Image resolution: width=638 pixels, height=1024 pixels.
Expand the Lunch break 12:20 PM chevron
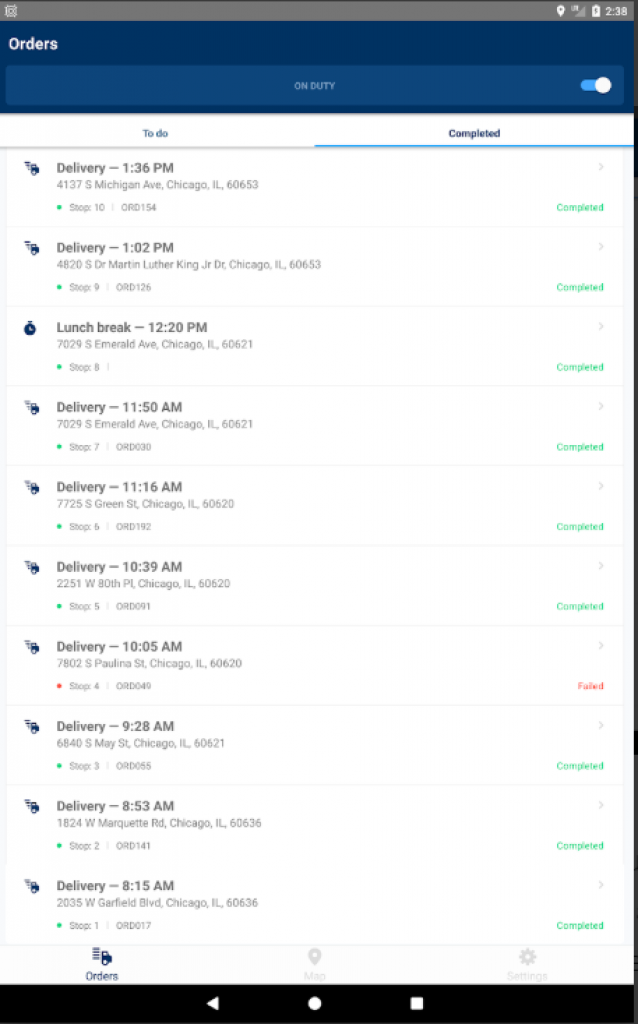pos(601,327)
